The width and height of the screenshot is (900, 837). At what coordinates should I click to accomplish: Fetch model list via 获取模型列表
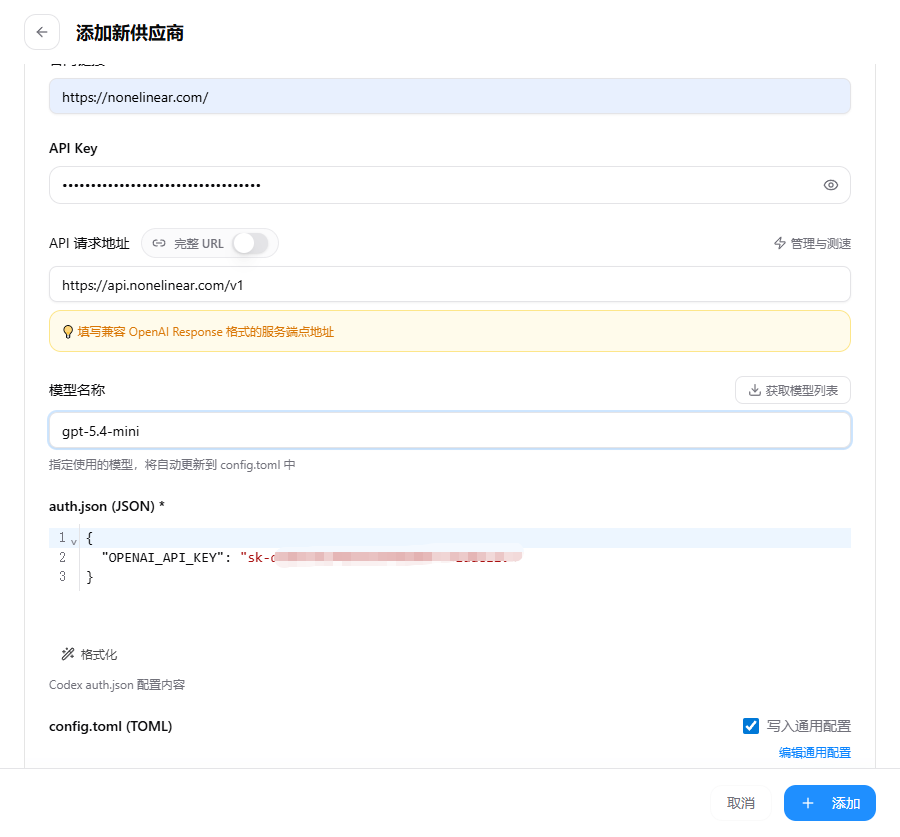[793, 390]
